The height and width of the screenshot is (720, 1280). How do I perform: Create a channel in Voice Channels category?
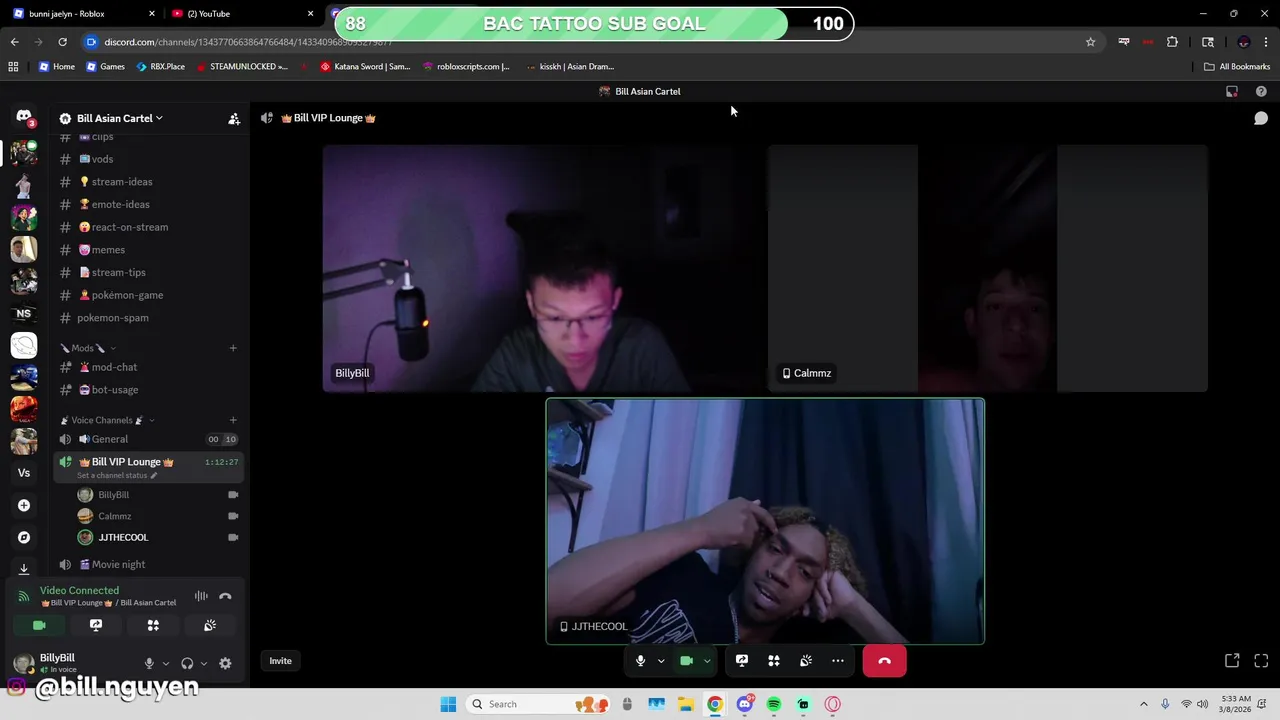233,420
